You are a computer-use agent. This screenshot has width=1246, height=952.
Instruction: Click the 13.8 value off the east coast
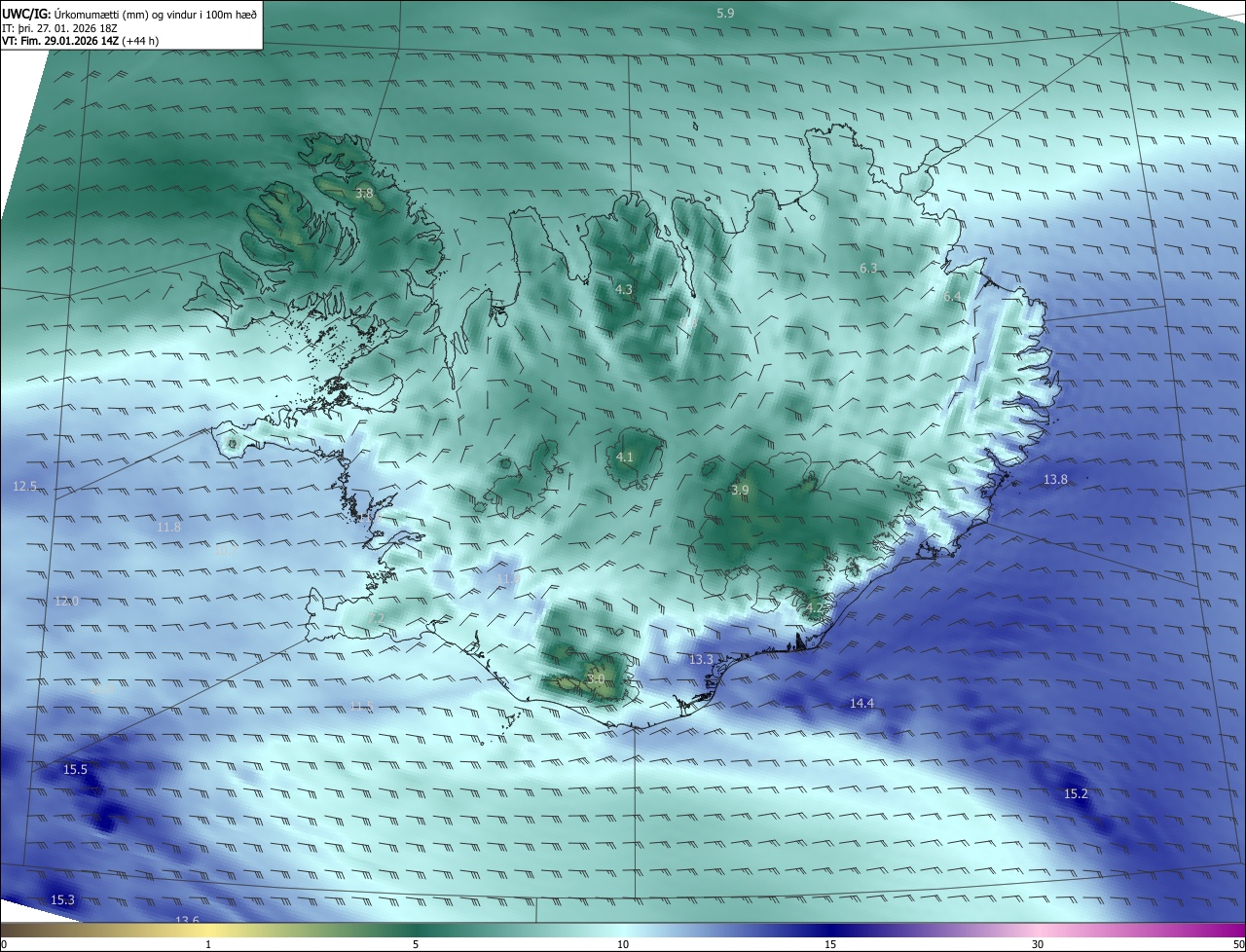click(1055, 479)
